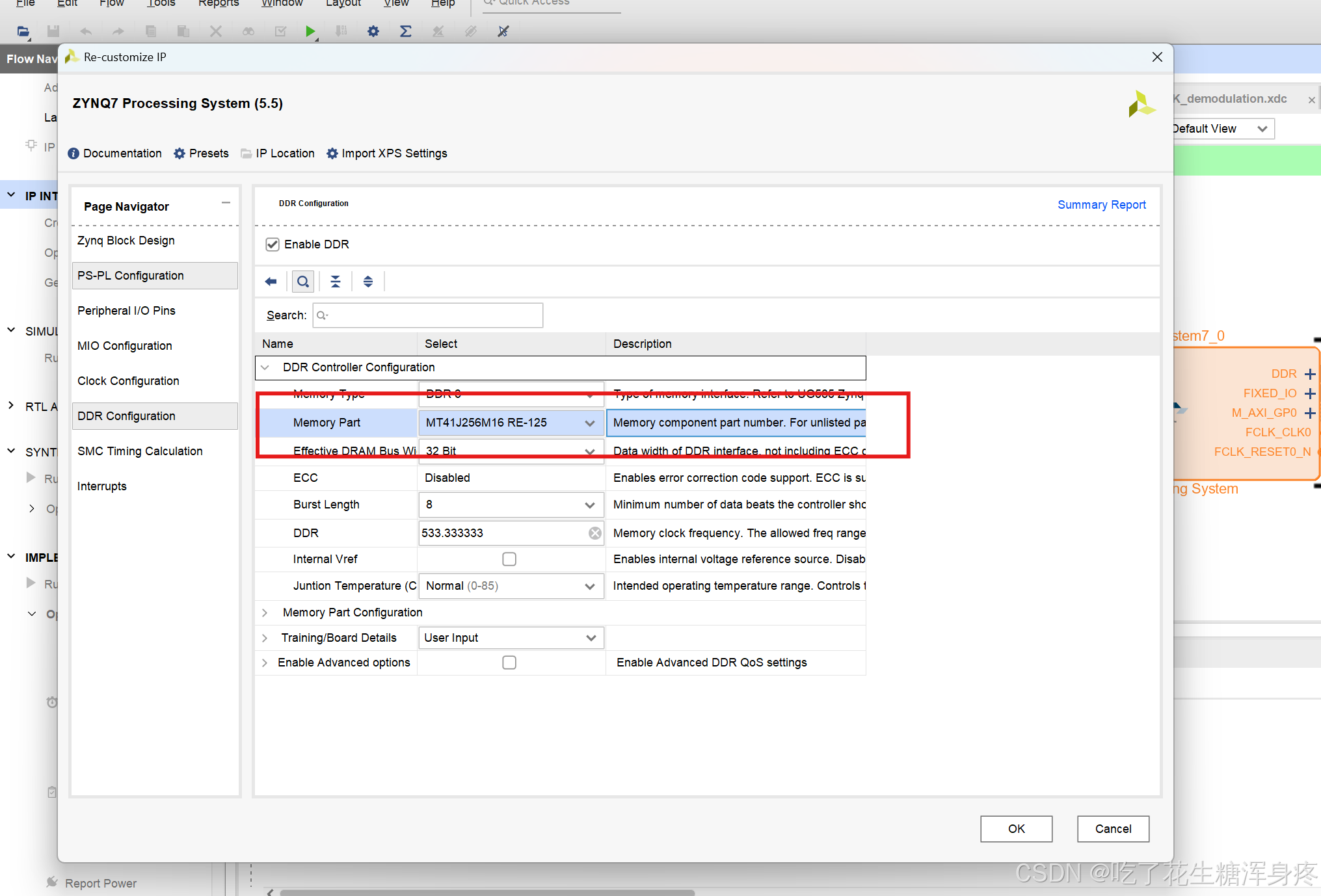Click the Paste icon in main toolbar
This screenshot has height=896, width=1321.
(183, 31)
